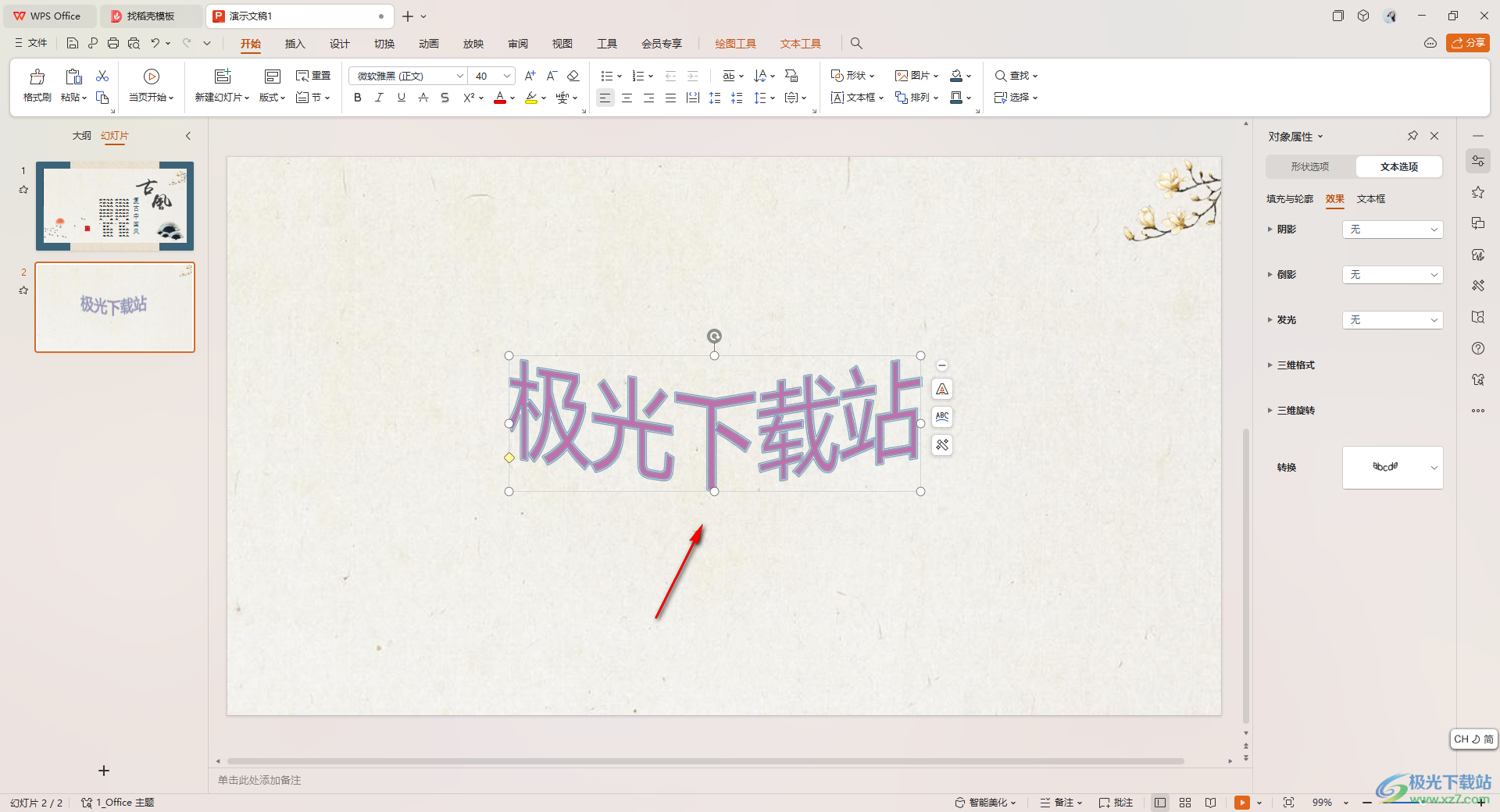
Task: Open font name combo box
Action: (x=408, y=76)
